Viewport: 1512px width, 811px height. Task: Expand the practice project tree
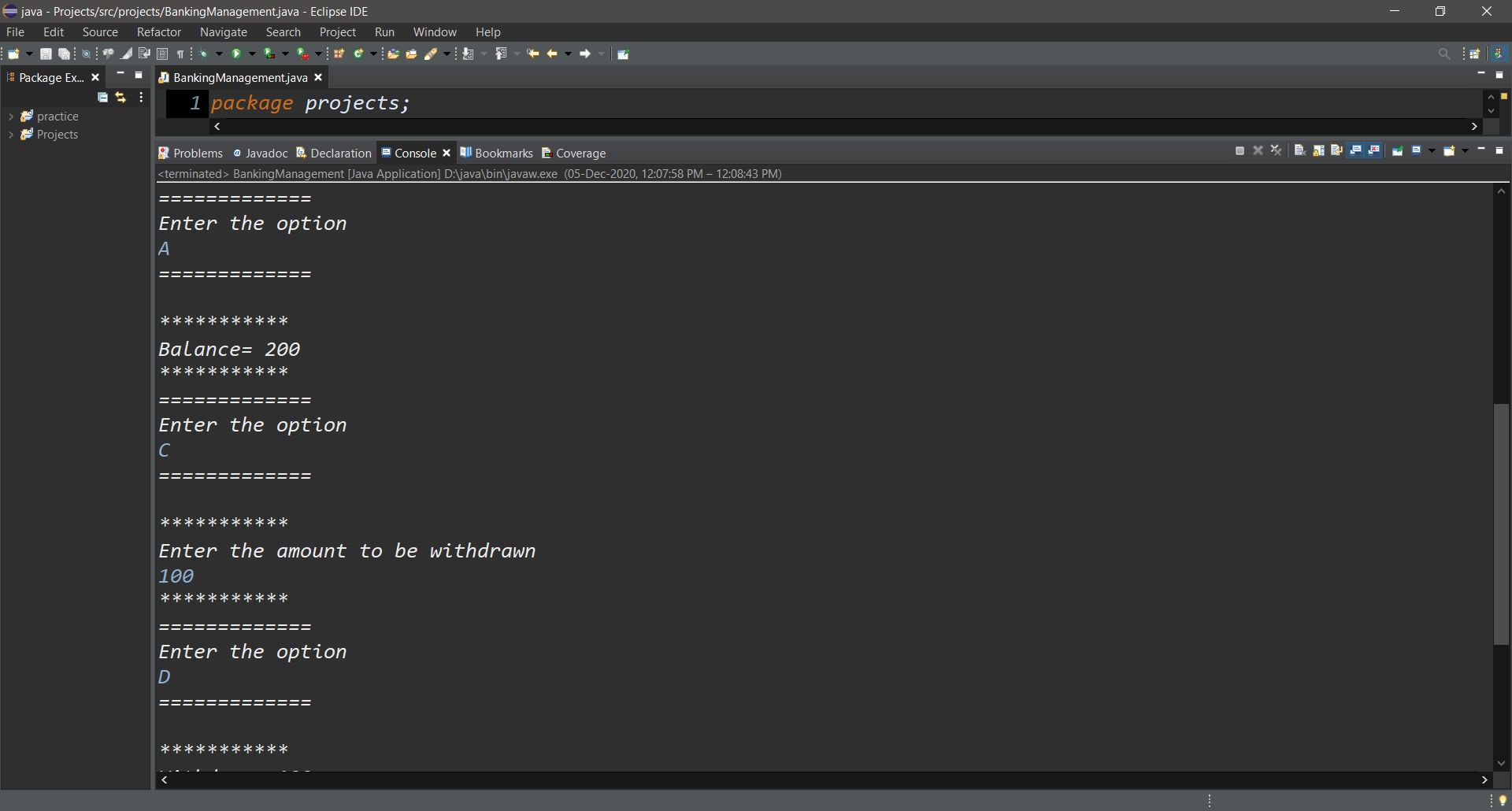coord(10,116)
